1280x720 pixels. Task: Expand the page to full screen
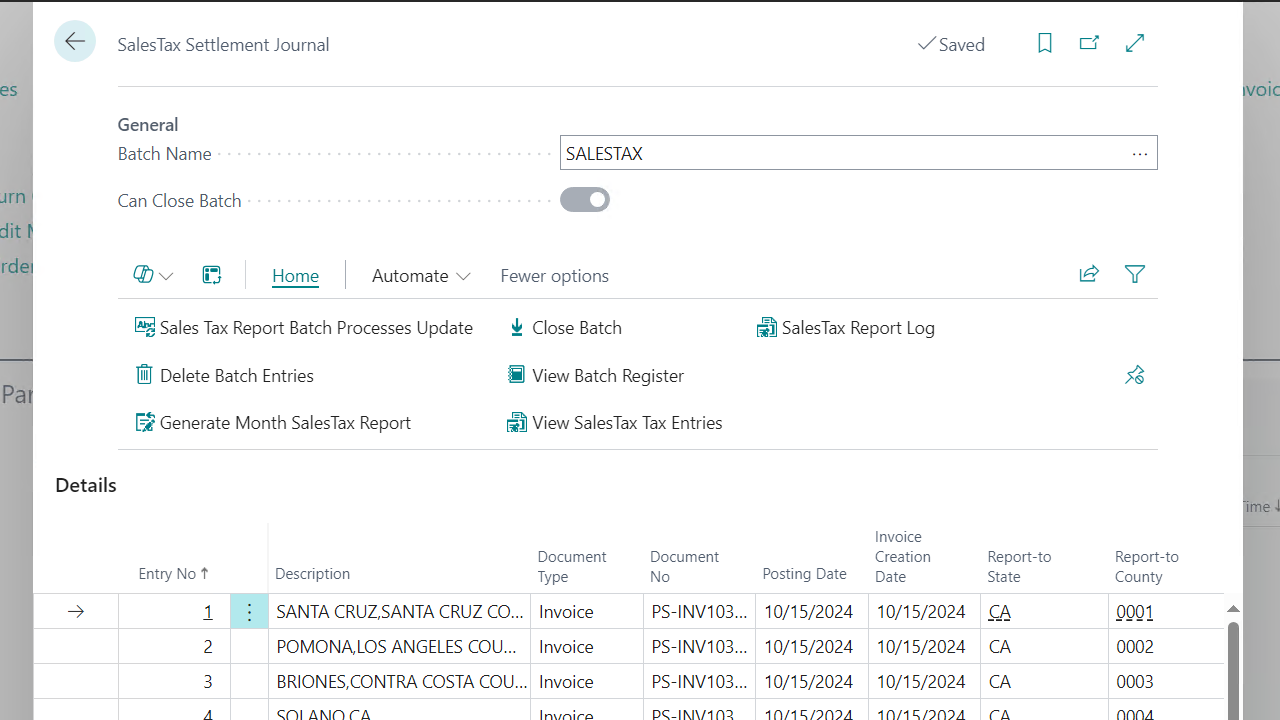tap(1135, 43)
